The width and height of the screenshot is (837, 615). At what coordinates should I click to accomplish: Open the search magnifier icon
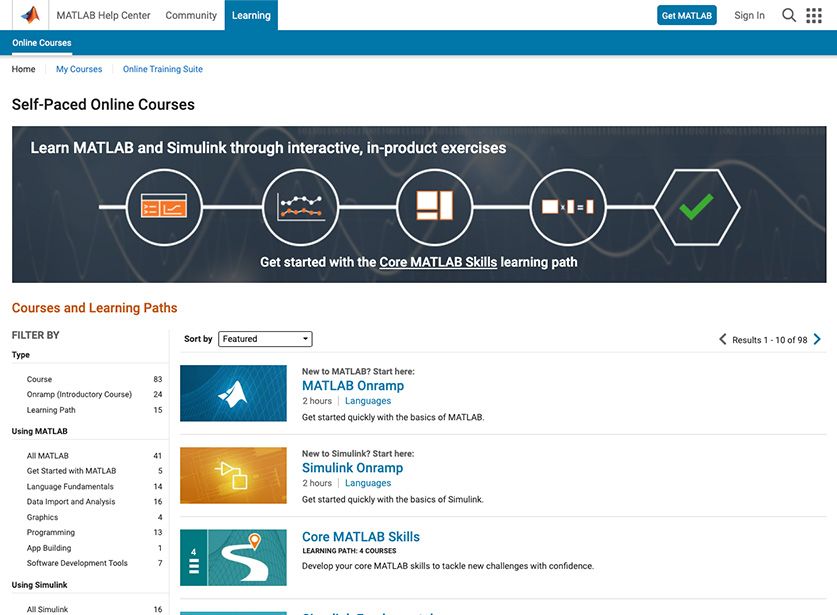click(789, 15)
